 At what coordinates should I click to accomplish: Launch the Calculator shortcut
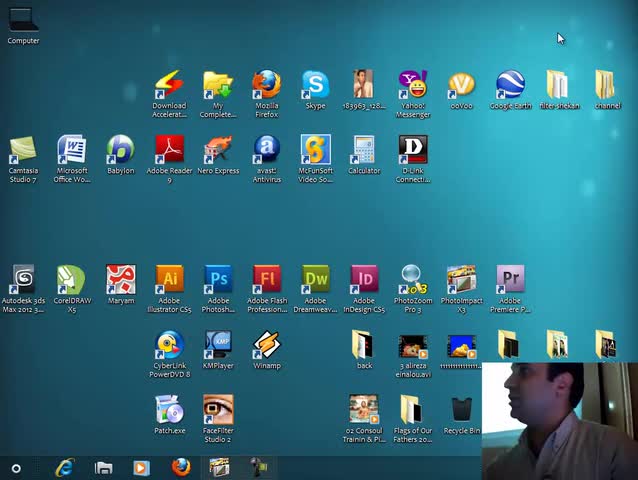coord(364,155)
